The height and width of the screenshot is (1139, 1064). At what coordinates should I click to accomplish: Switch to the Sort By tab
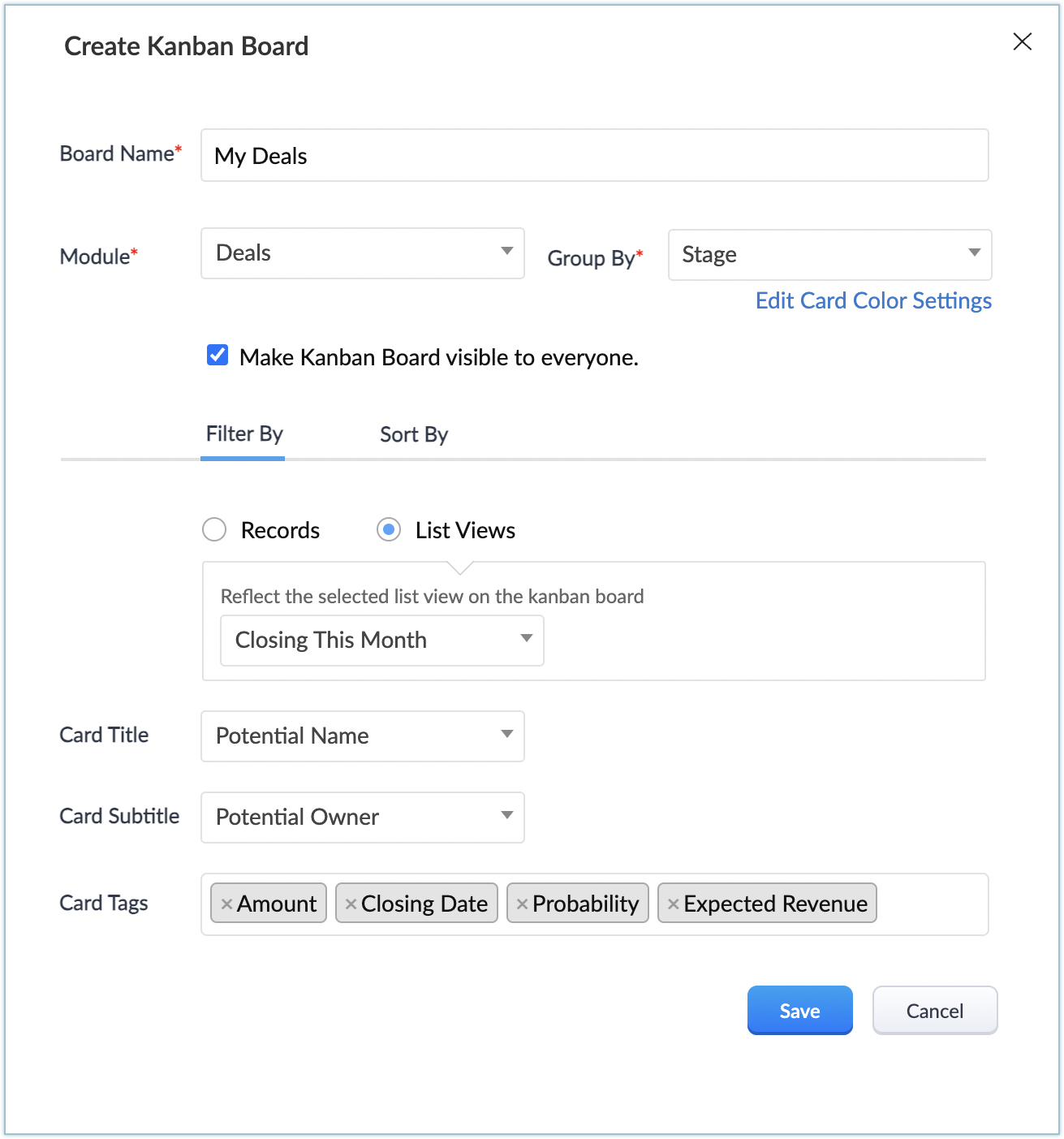(413, 435)
